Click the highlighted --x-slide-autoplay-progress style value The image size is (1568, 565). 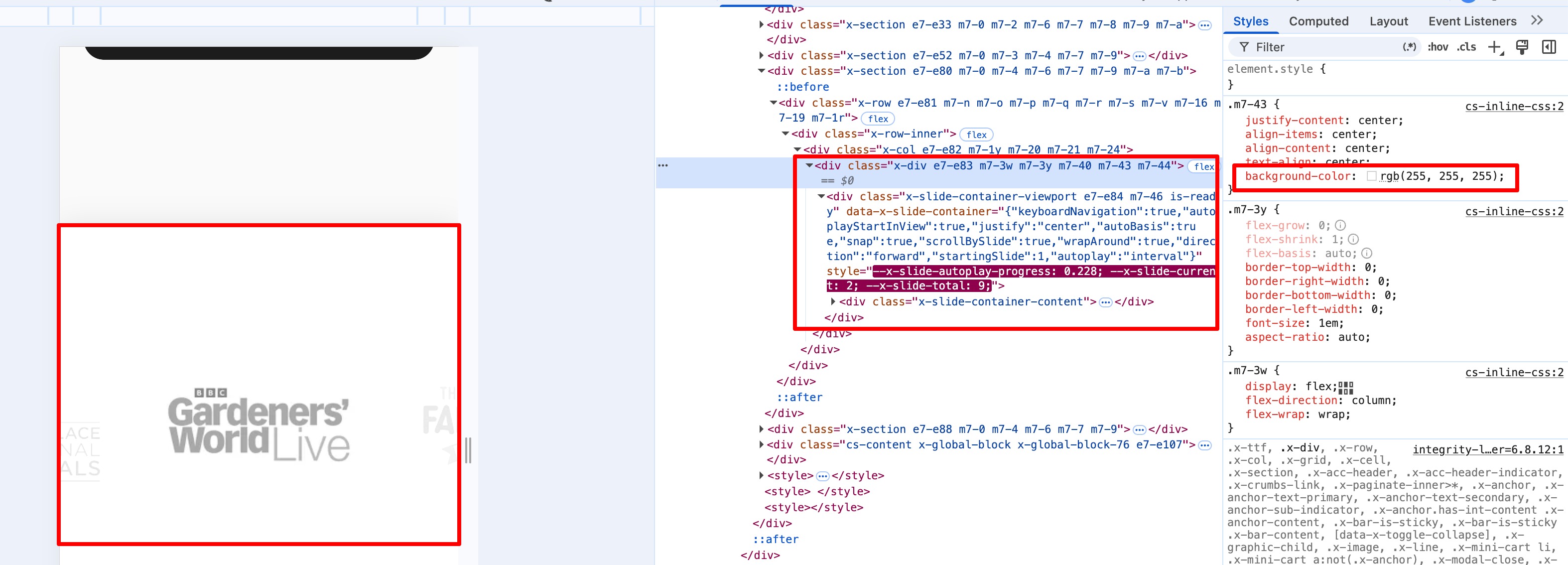coord(1020,279)
